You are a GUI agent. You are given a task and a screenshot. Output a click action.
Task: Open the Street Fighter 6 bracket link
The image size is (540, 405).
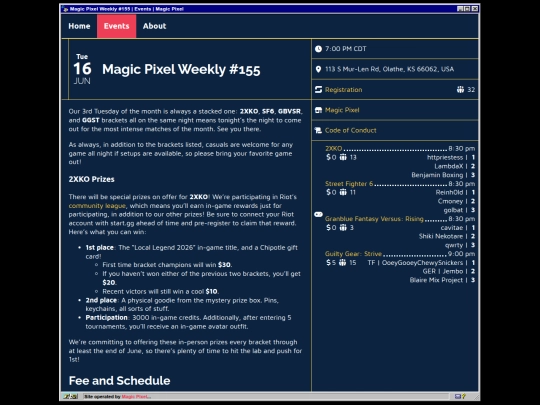[x=349, y=184]
